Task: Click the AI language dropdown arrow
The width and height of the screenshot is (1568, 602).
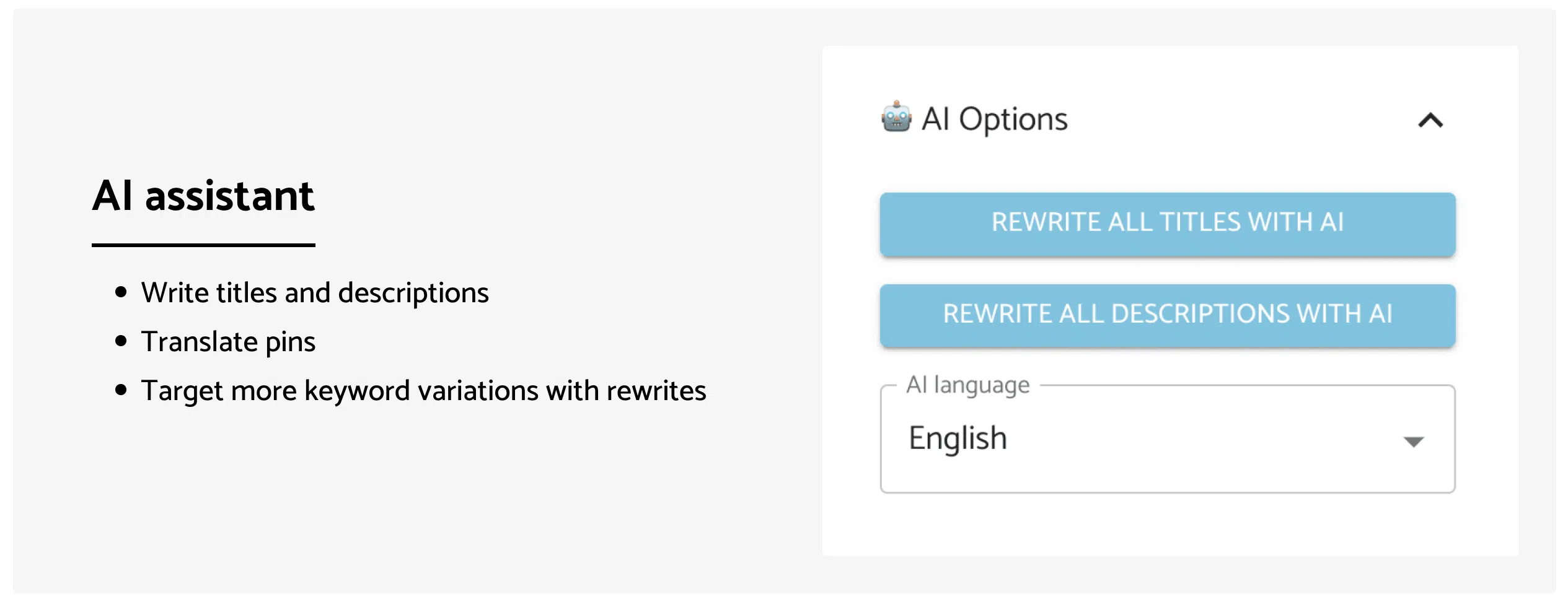Action: (1414, 442)
